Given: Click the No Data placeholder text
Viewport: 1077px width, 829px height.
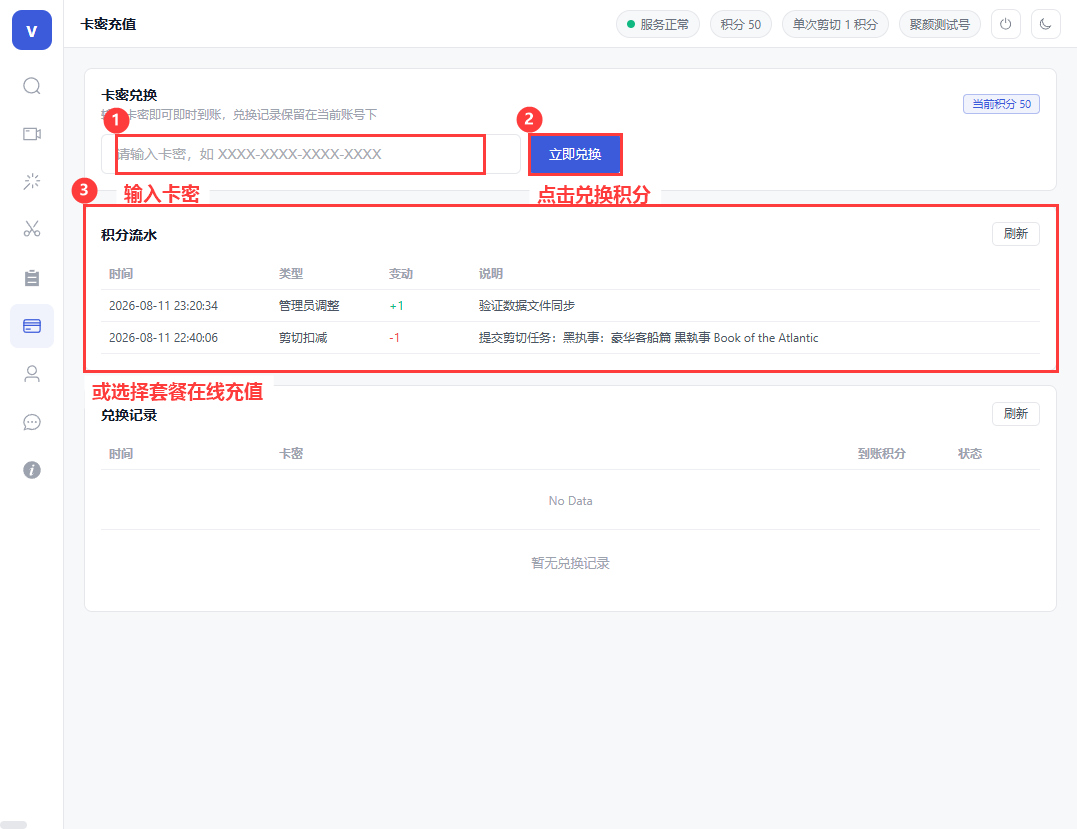Looking at the screenshot, I should coord(570,501).
